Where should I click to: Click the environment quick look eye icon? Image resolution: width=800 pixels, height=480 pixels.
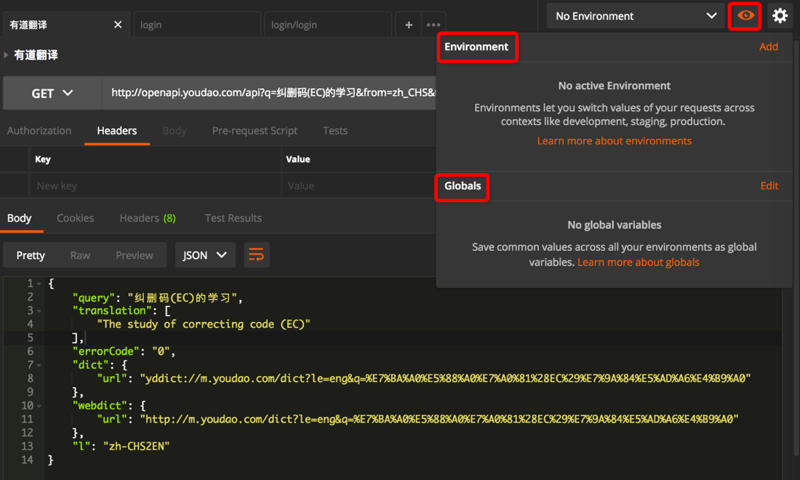745,16
